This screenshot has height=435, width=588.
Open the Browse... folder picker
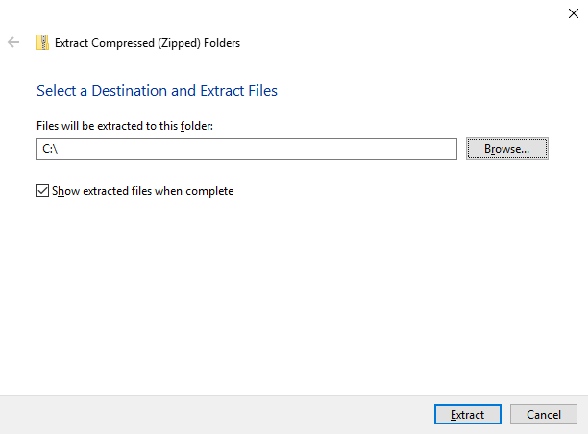(x=507, y=148)
